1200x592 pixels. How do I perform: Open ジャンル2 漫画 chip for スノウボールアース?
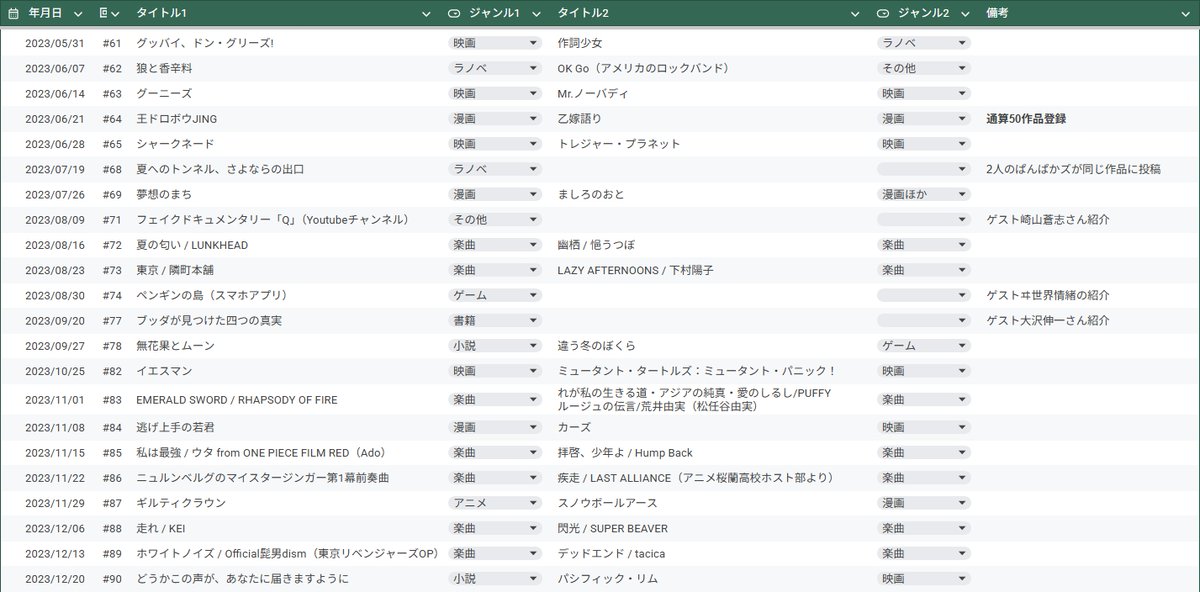click(x=924, y=503)
